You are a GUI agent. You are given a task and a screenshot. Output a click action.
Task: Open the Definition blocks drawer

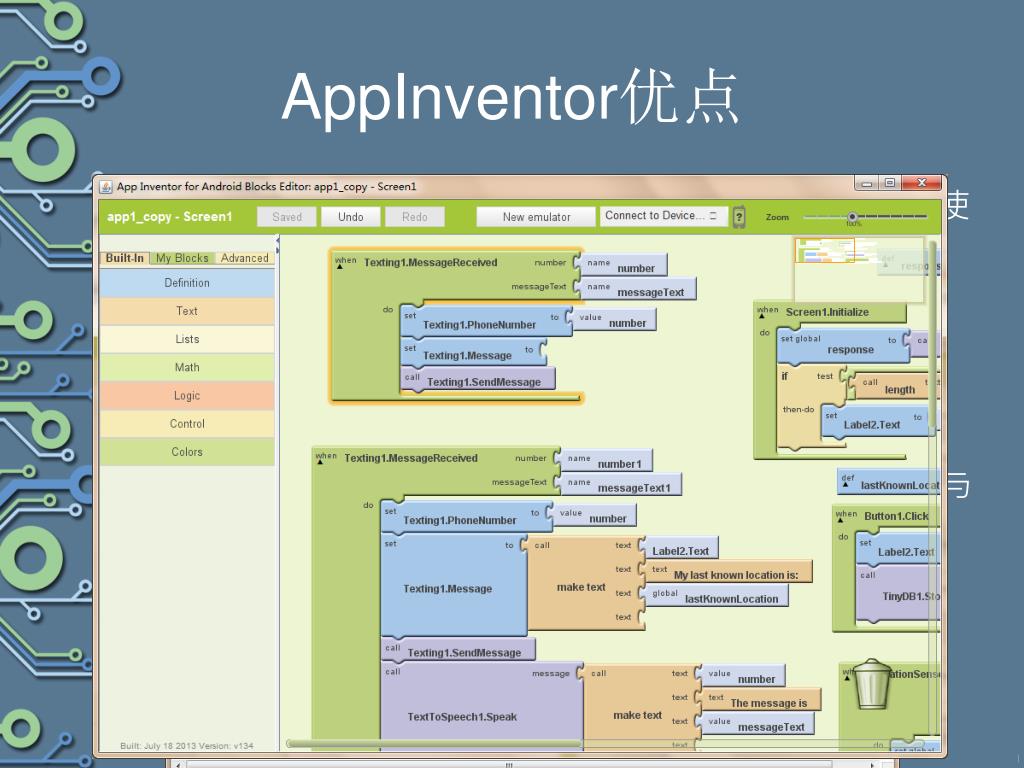187,283
